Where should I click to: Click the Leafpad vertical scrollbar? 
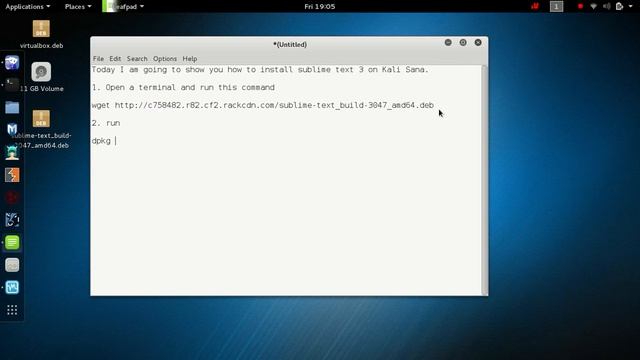(x=484, y=180)
